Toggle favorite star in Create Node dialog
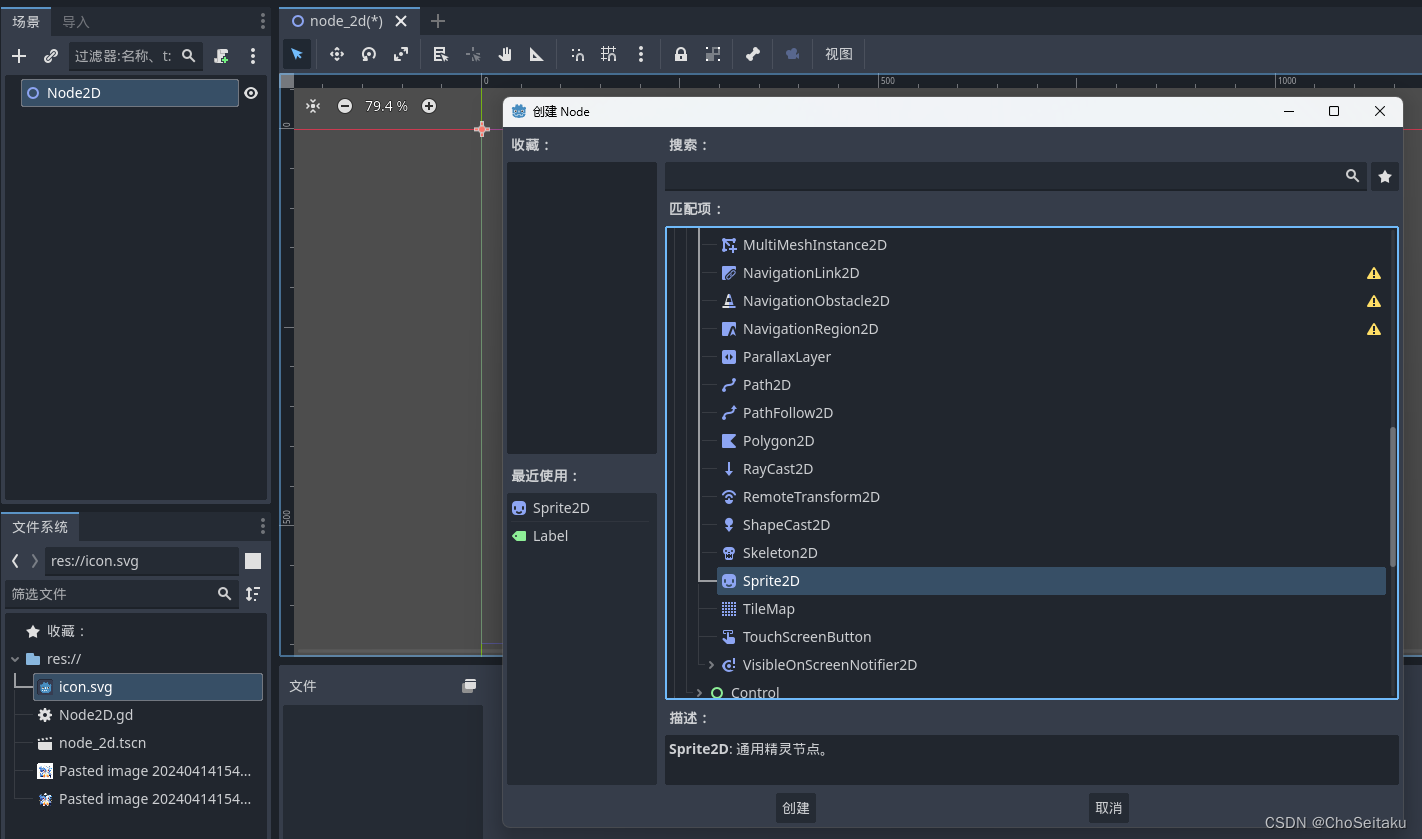Viewport: 1422px width, 839px height. [1385, 176]
